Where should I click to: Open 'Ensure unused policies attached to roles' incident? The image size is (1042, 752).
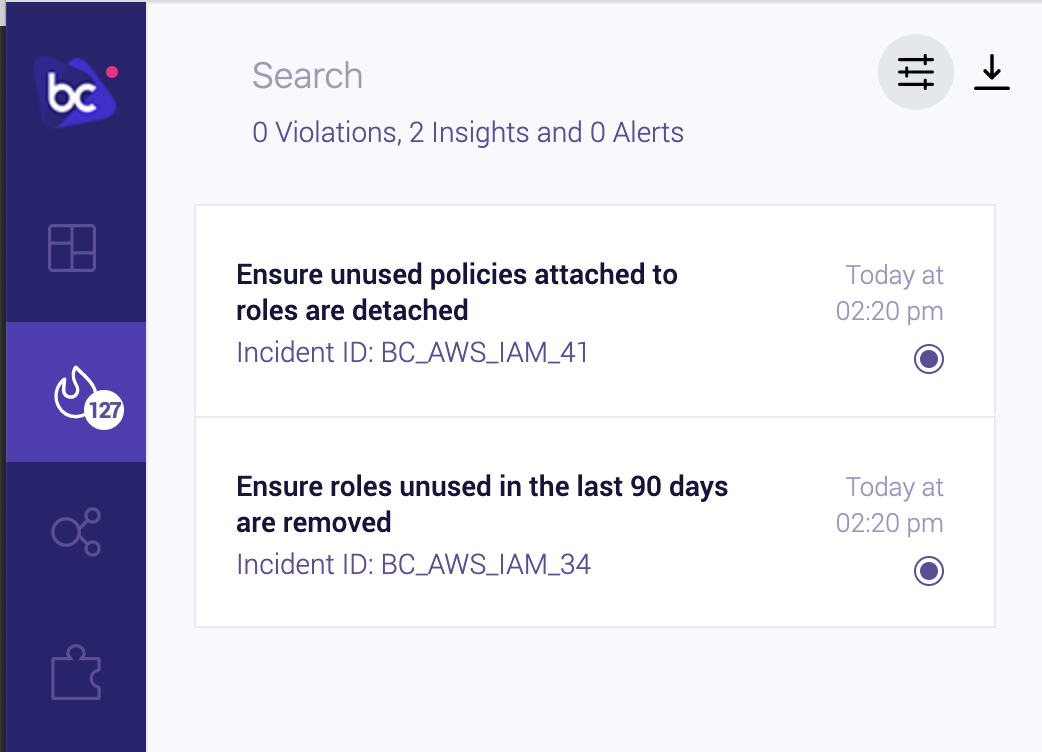click(x=457, y=292)
